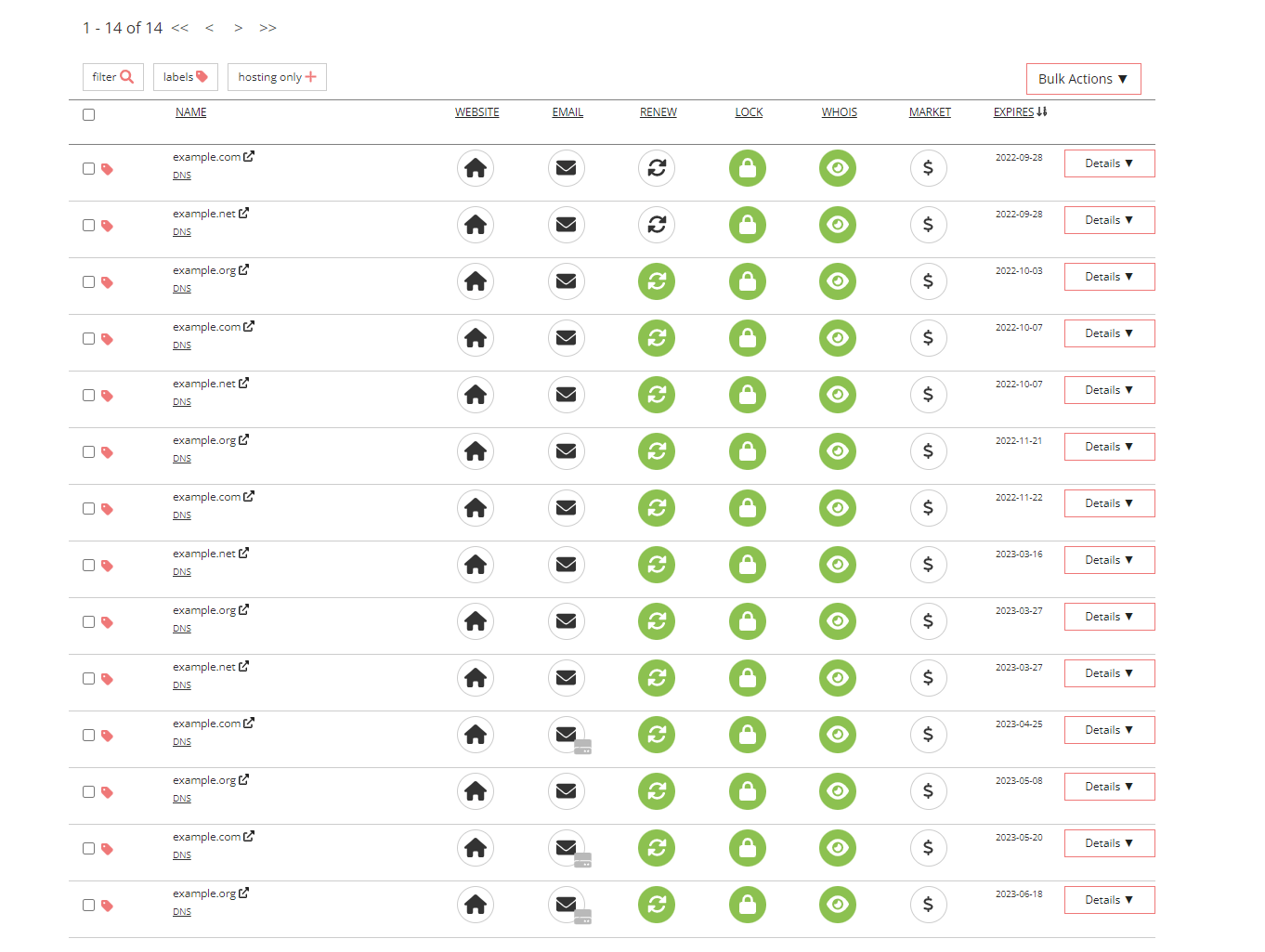
Task: Check the box for the first example.com row
Action: coord(88,169)
